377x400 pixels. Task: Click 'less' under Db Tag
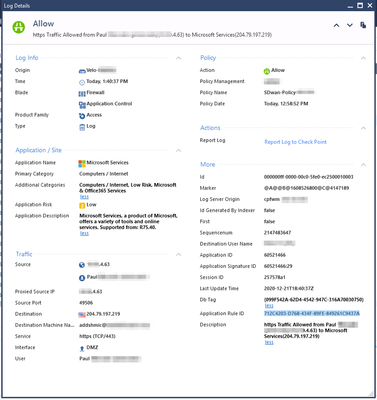pyautogui.click(x=269, y=305)
